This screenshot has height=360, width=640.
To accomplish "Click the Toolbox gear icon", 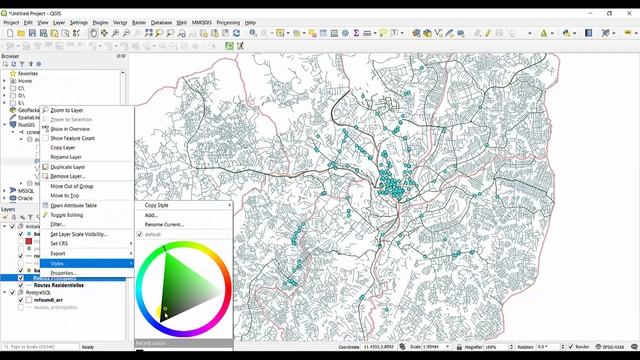I will pos(345,33).
